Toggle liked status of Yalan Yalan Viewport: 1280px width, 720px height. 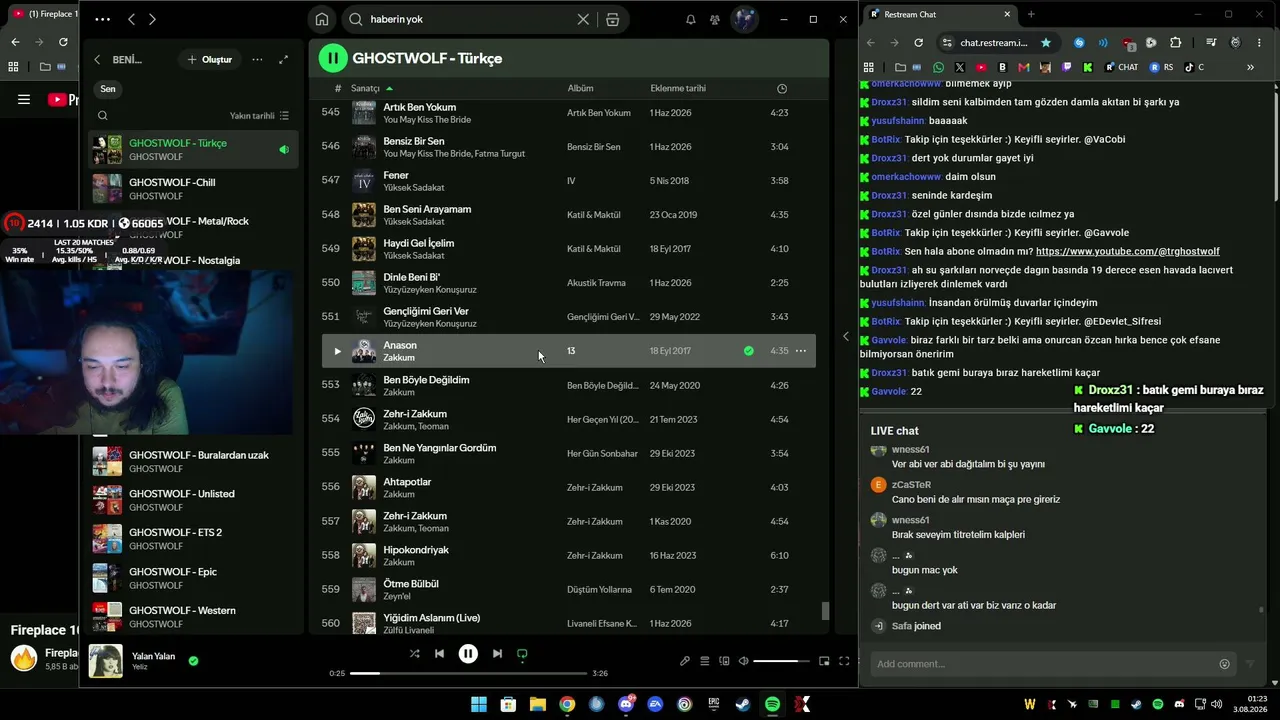click(x=193, y=661)
